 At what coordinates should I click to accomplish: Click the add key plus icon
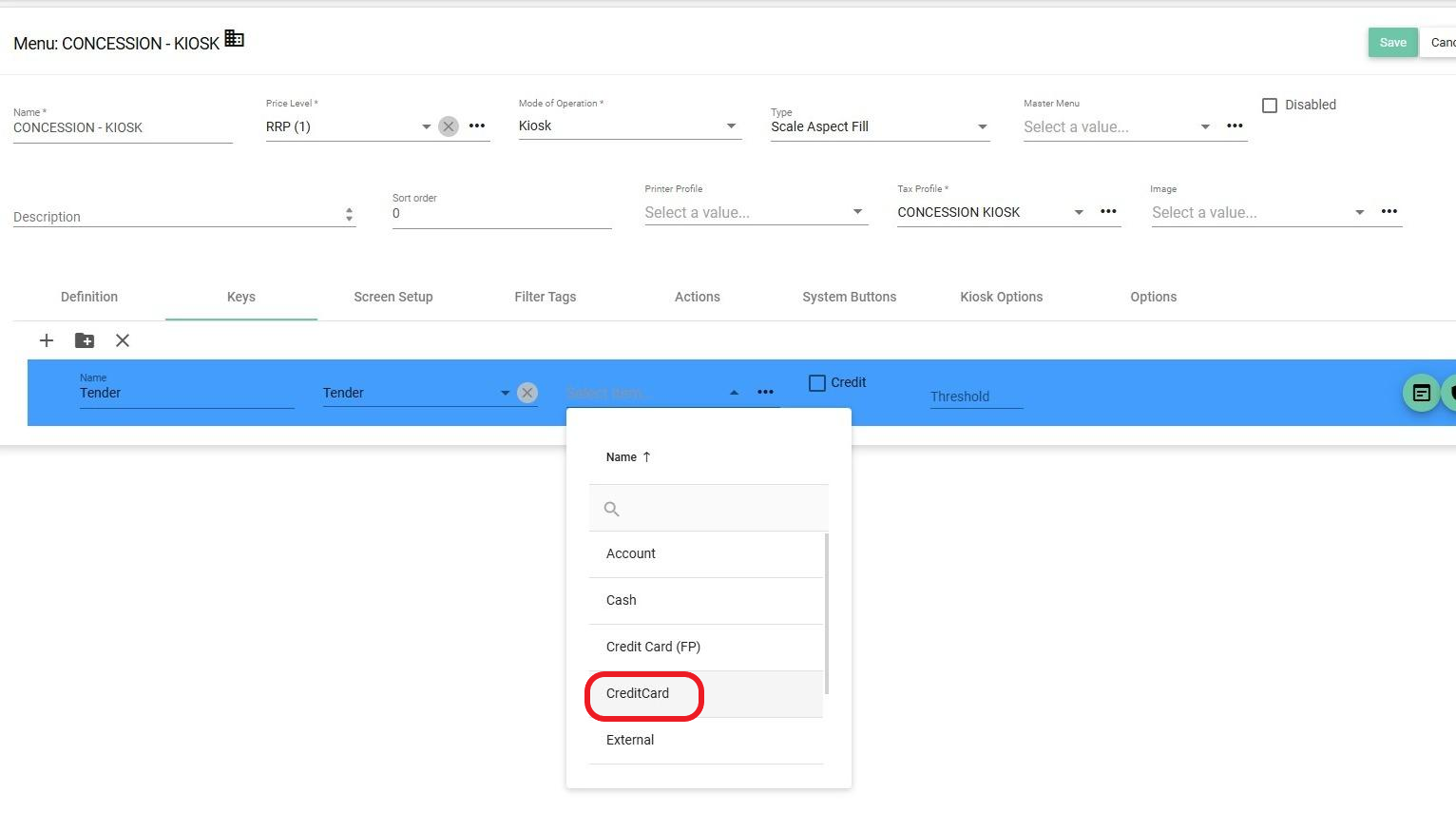[x=46, y=340]
